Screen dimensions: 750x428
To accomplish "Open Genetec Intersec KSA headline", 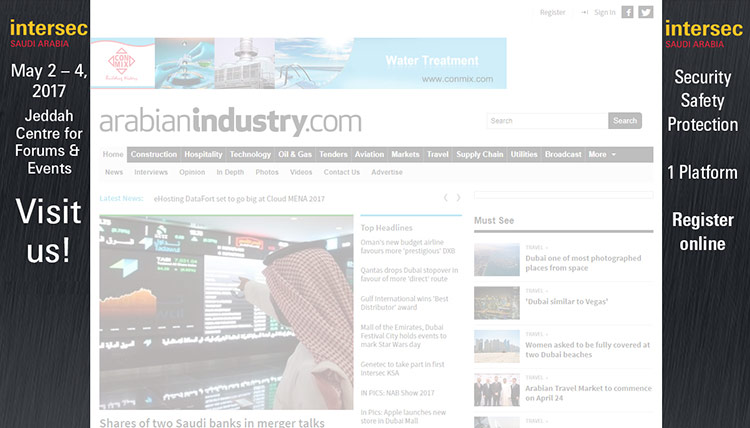I will [x=403, y=369].
